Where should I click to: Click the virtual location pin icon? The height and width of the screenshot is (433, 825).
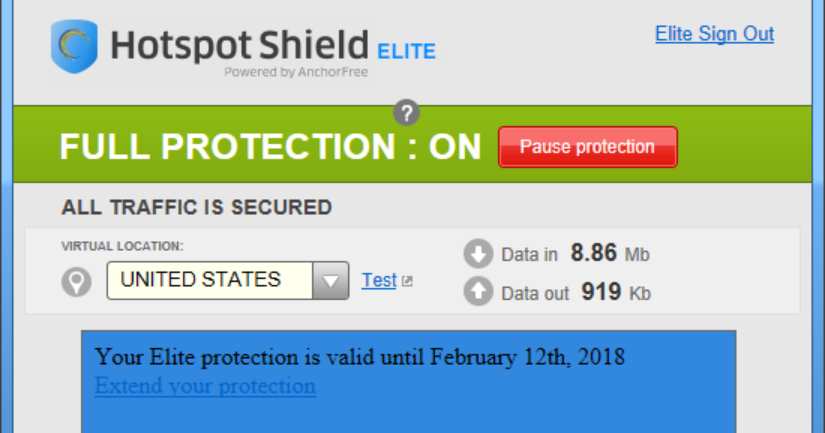(76, 282)
